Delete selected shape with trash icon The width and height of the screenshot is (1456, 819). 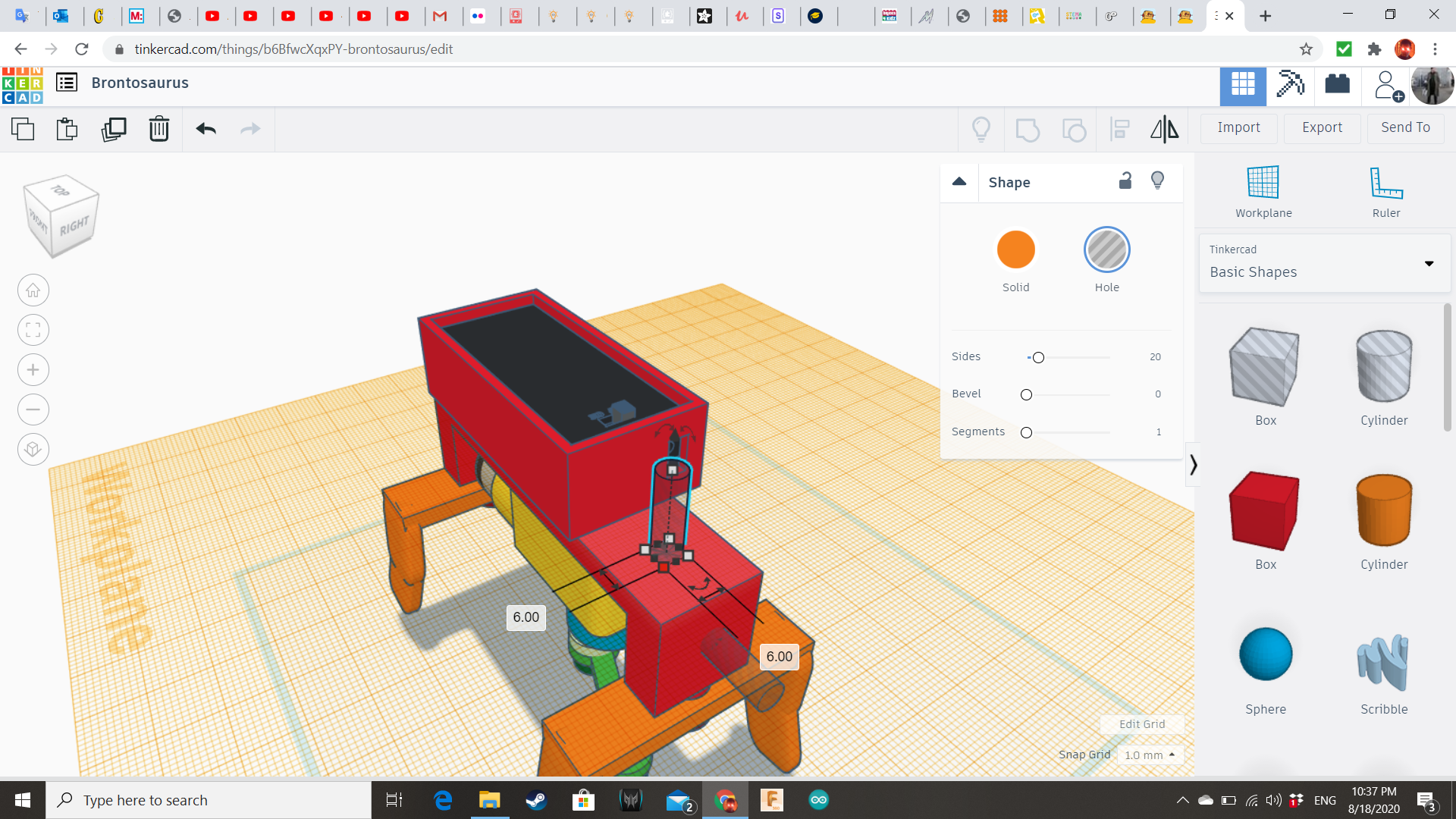click(158, 129)
